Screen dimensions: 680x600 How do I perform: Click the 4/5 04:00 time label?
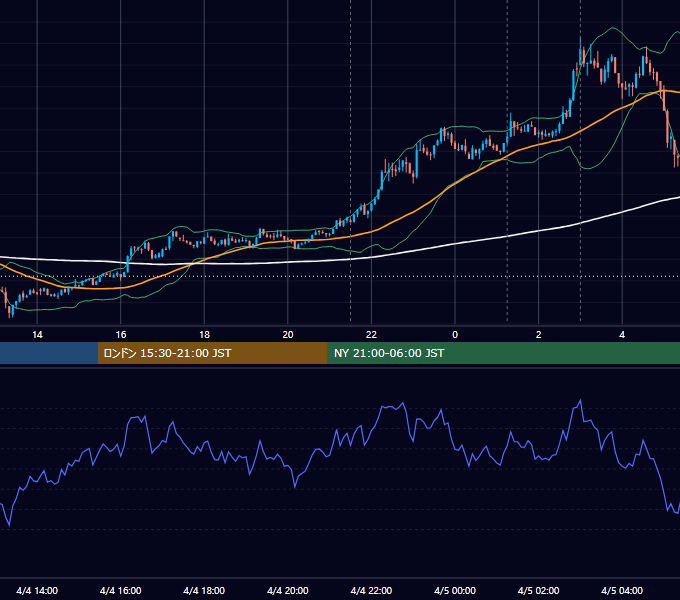[x=622, y=590]
